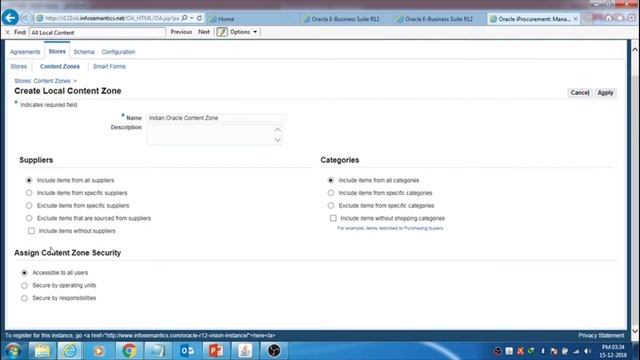Click the Find text input box
This screenshot has width=640, height=360.
coord(98,32)
